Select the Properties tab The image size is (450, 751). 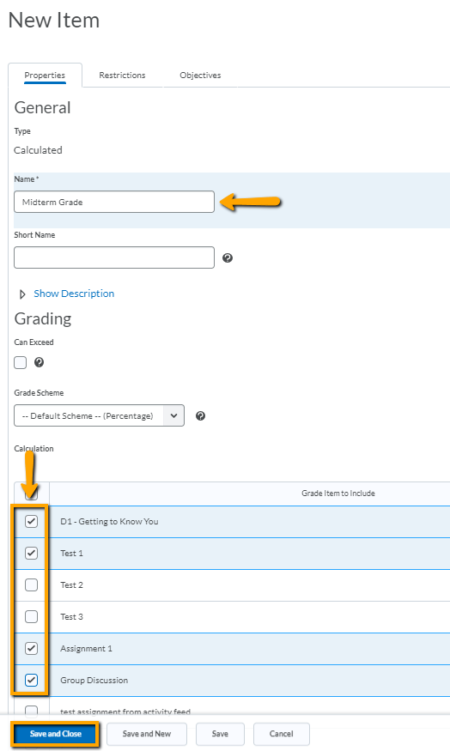tap(45, 75)
